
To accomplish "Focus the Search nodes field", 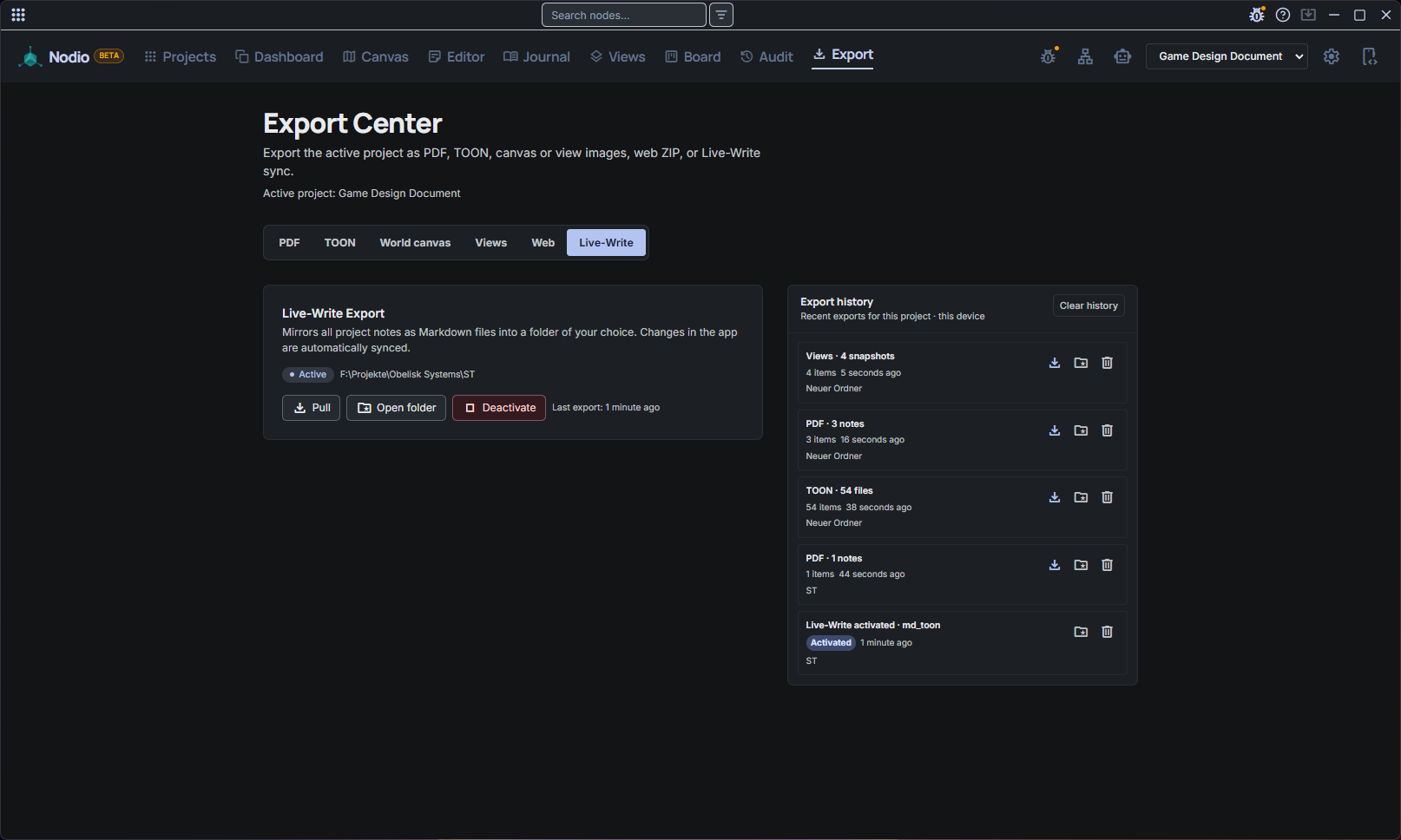I will [x=624, y=15].
